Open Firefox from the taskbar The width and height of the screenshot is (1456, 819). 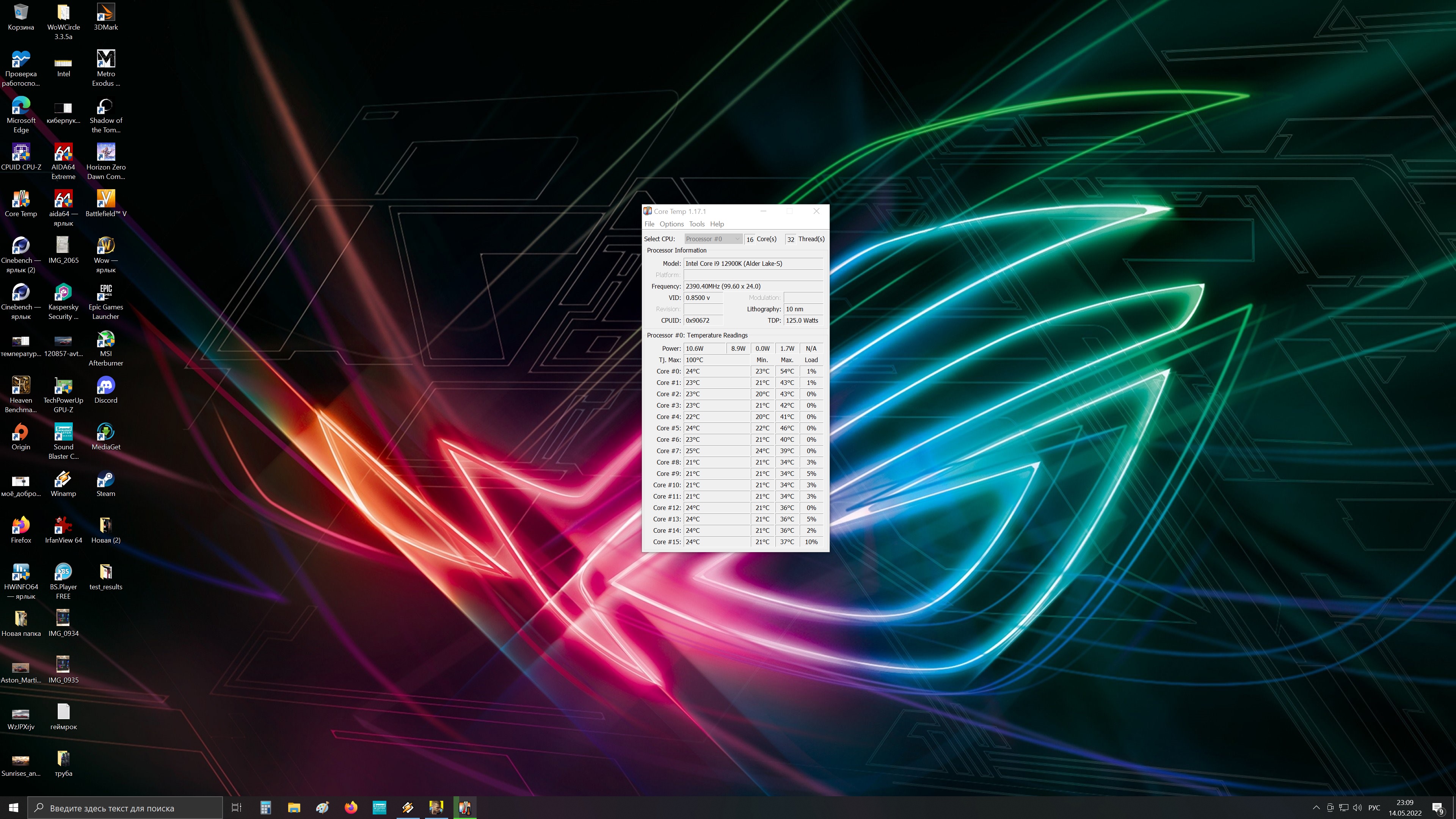point(351,808)
